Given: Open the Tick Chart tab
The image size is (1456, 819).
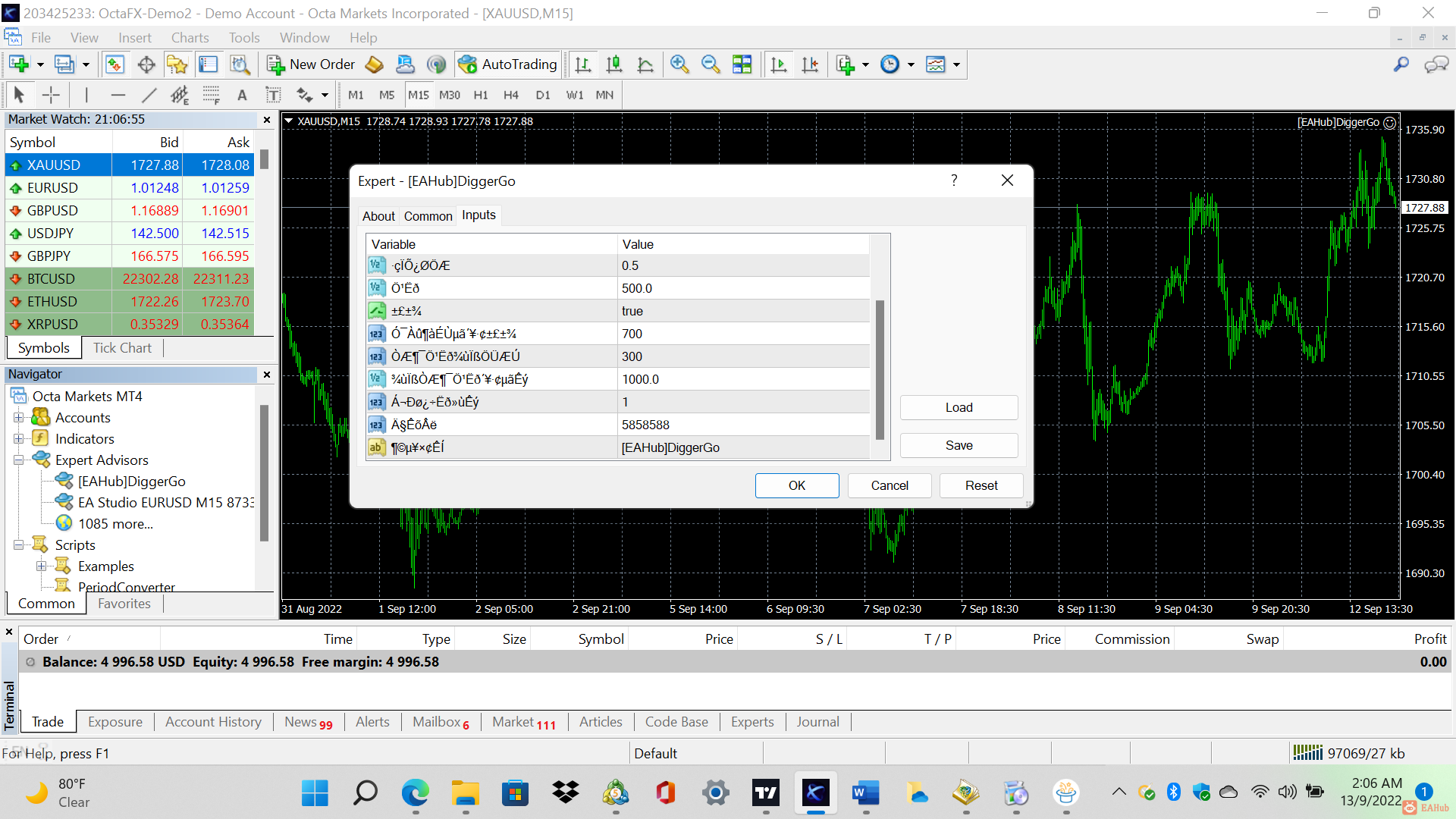Looking at the screenshot, I should [x=122, y=347].
